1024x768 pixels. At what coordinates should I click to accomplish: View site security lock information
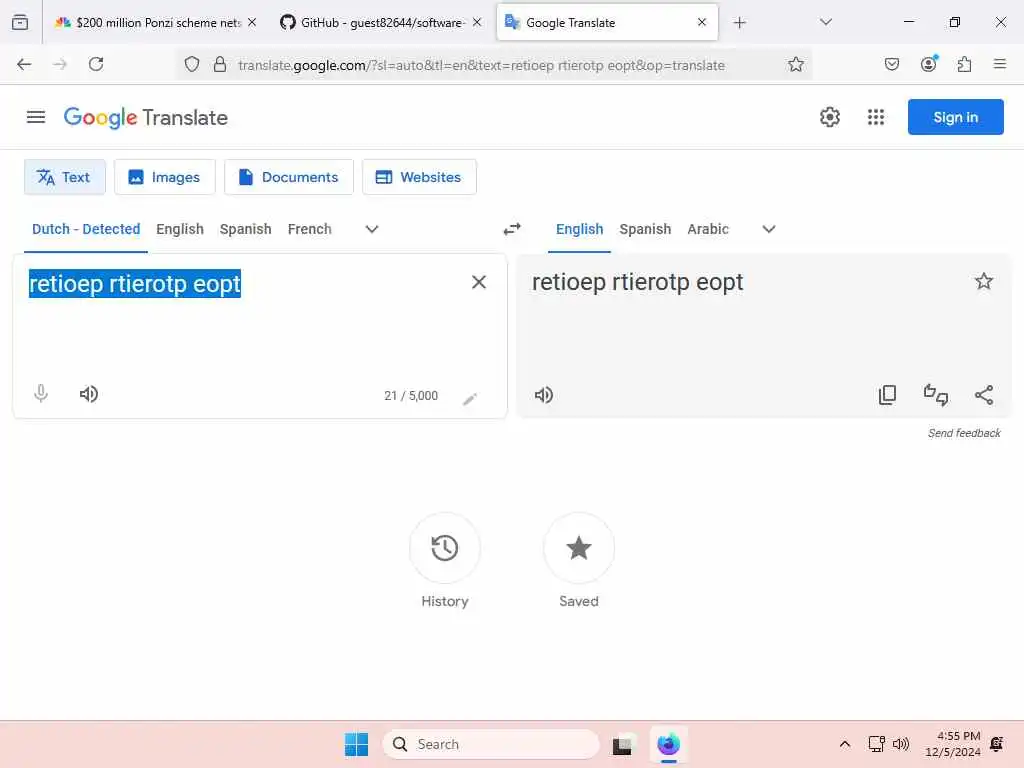220,65
